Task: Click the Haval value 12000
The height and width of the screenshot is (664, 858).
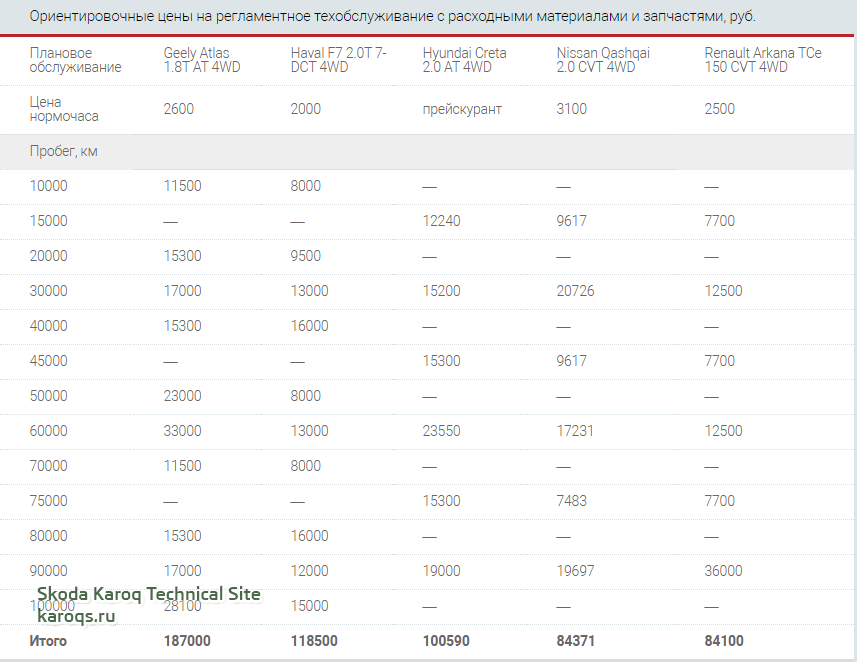Action: (310, 571)
